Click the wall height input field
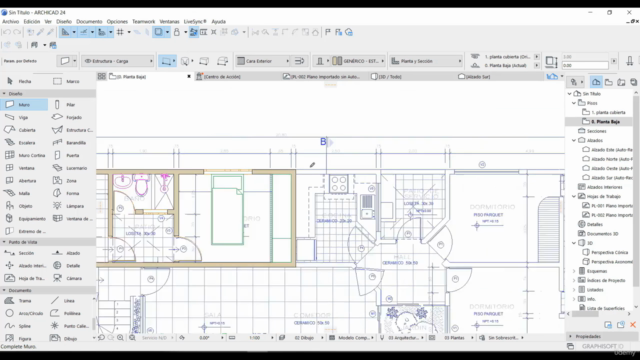The height and width of the screenshot is (360, 640). click(x=585, y=57)
